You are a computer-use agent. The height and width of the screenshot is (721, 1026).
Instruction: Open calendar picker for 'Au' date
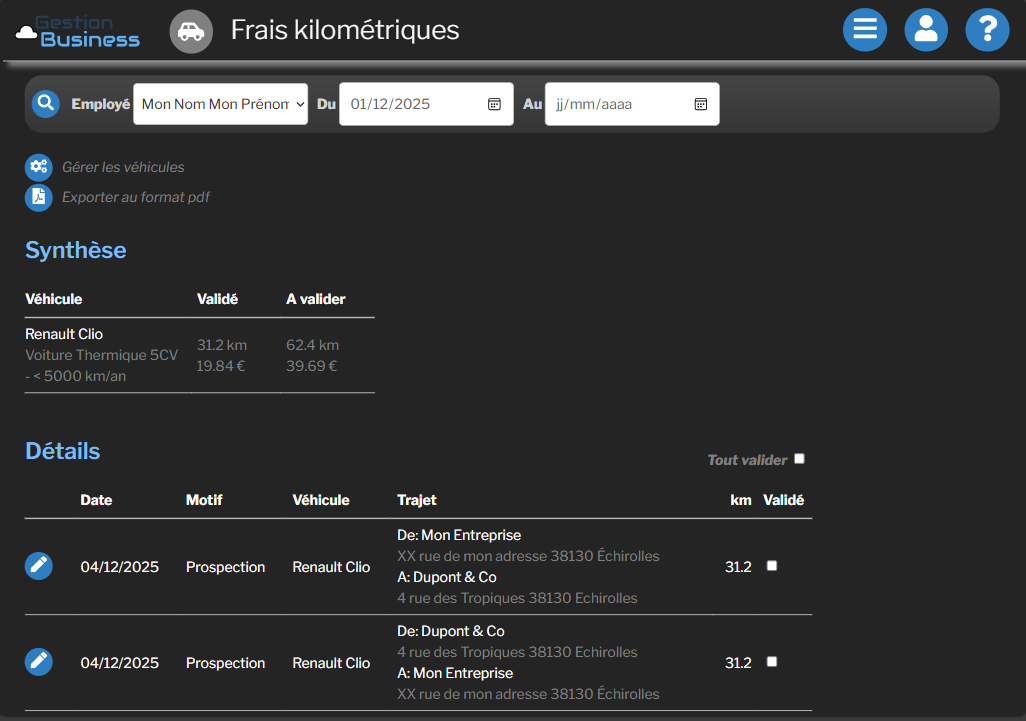tap(701, 104)
